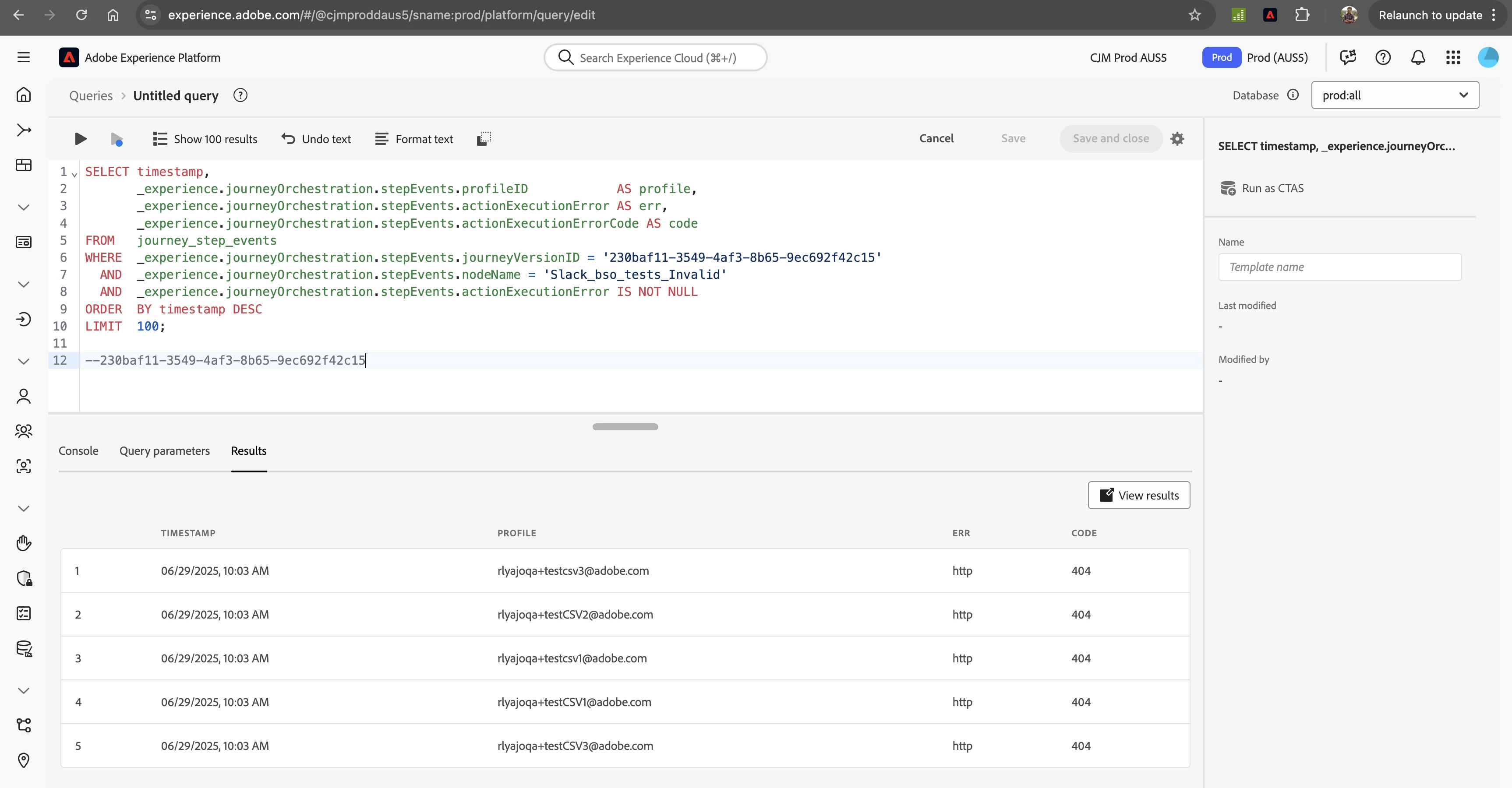Open the prod:all database dropdown

pos(1395,95)
